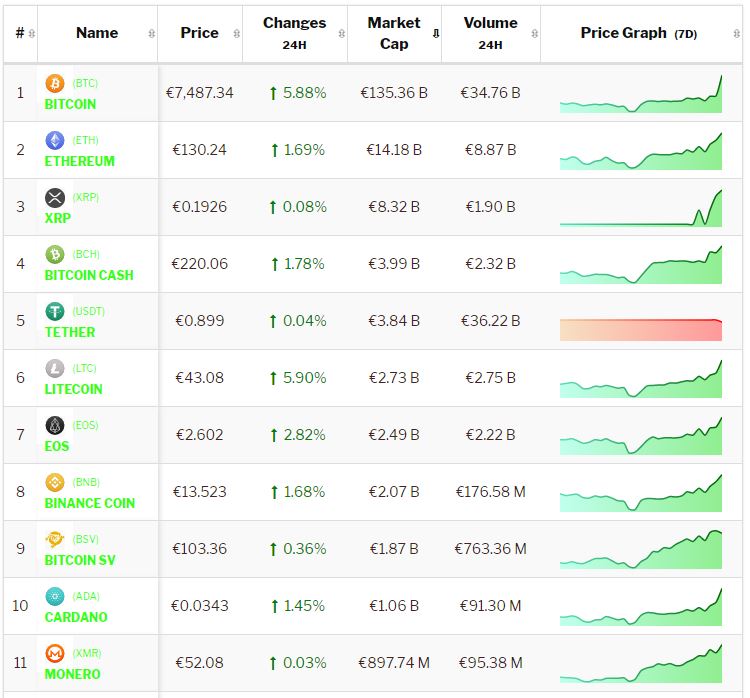Open the EOS coin link

coord(57,446)
